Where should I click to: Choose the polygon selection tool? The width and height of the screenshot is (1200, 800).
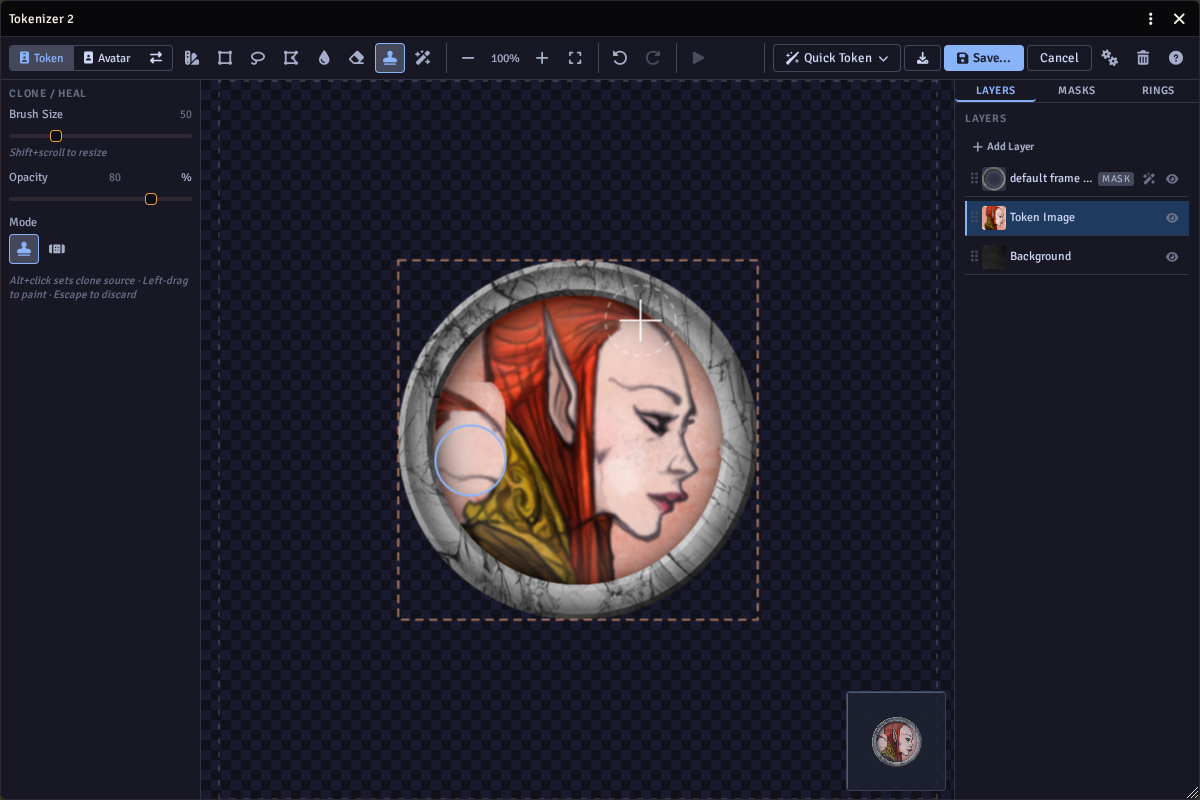point(291,58)
